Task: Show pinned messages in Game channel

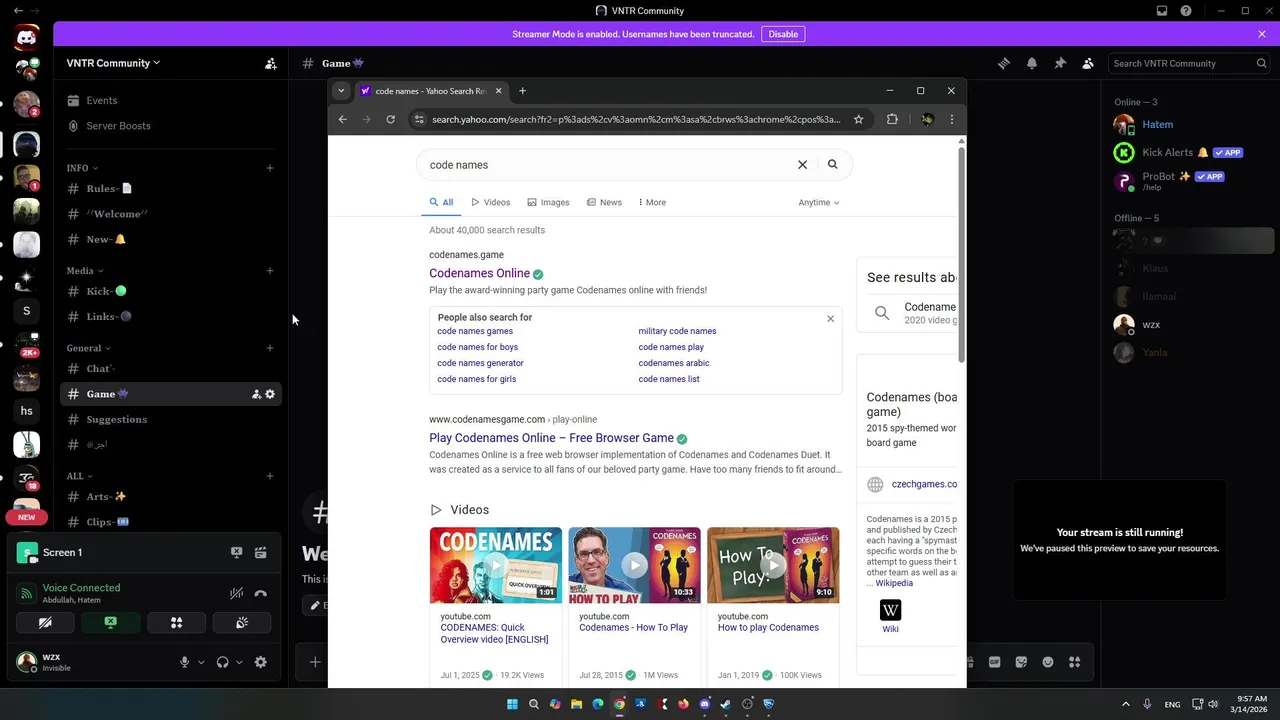Action: coord(1060,63)
